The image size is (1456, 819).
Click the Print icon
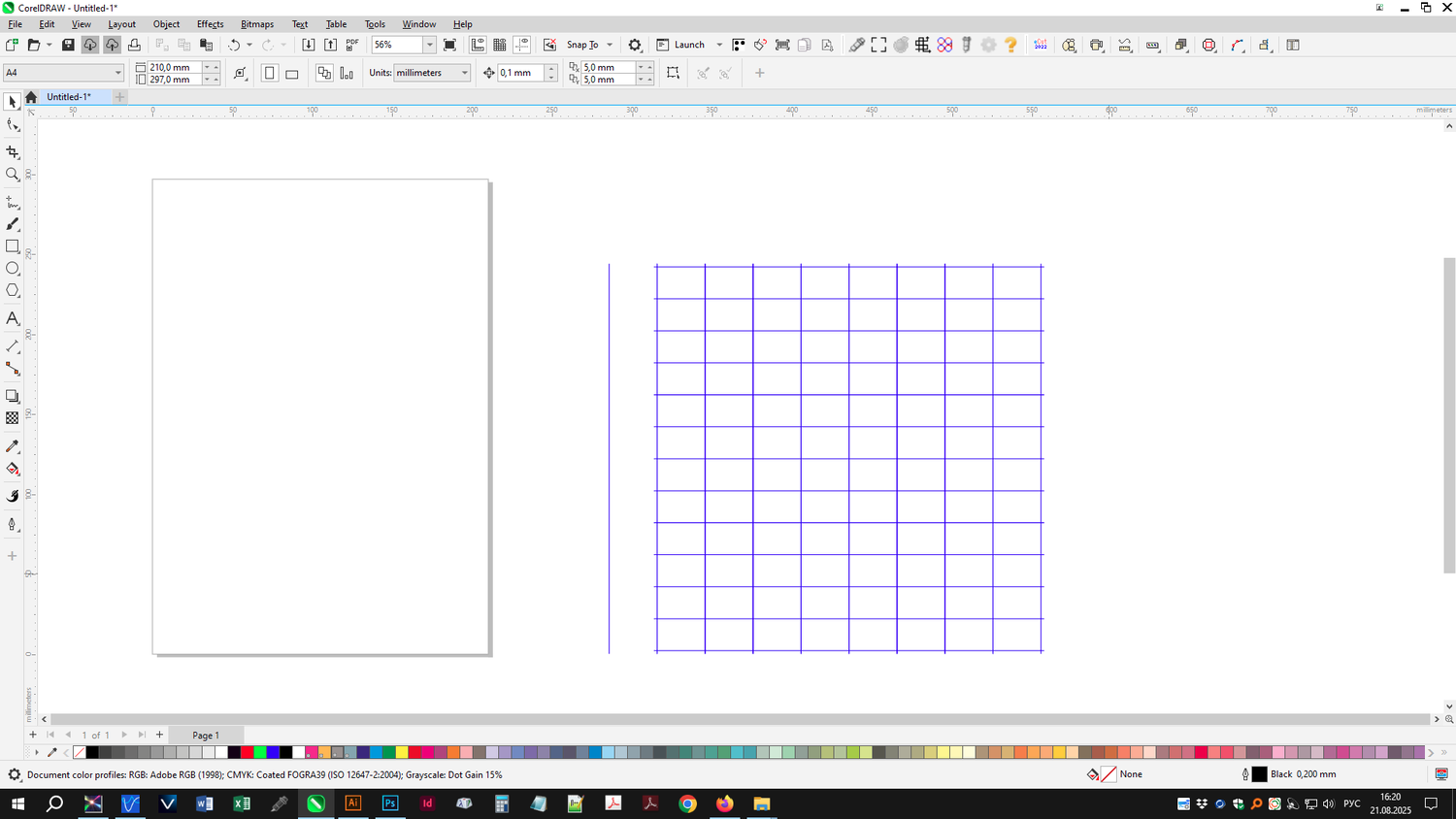tap(134, 45)
